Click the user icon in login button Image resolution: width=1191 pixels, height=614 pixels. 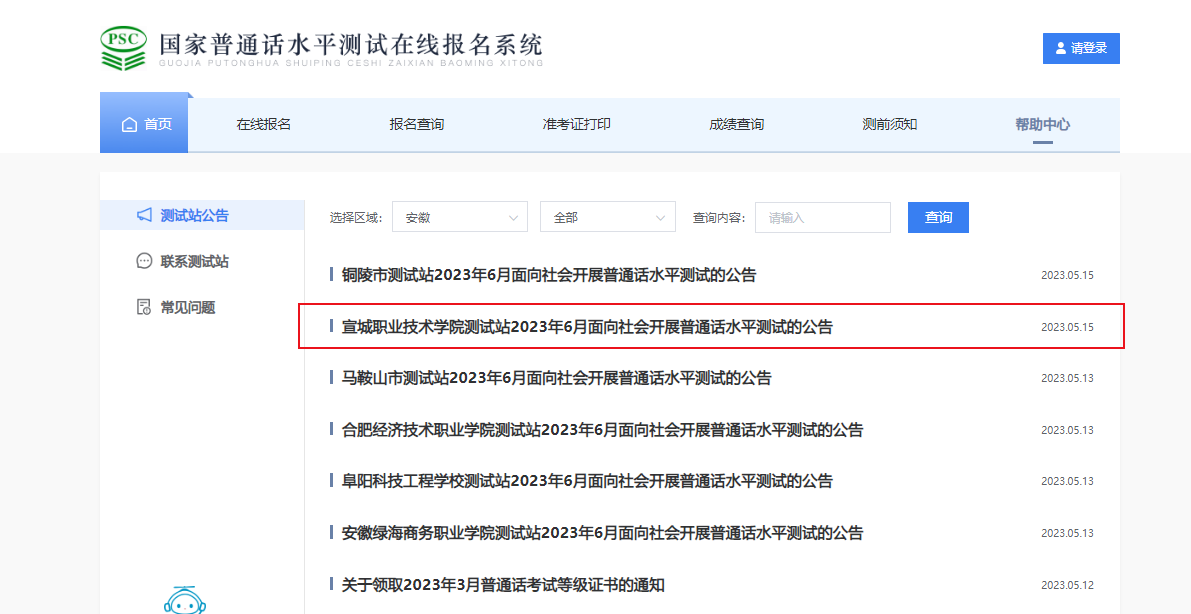point(1061,49)
